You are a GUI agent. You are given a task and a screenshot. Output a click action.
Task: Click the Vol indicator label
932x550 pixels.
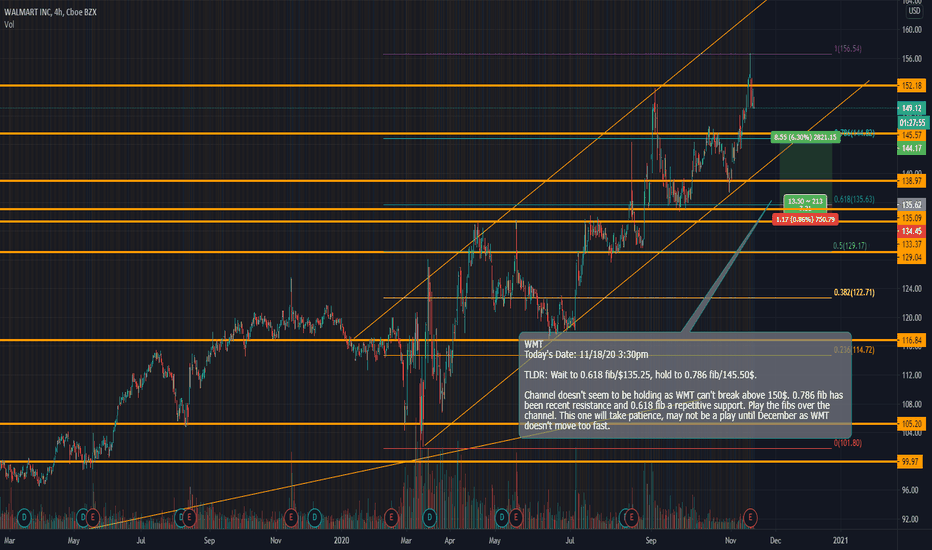point(9,24)
